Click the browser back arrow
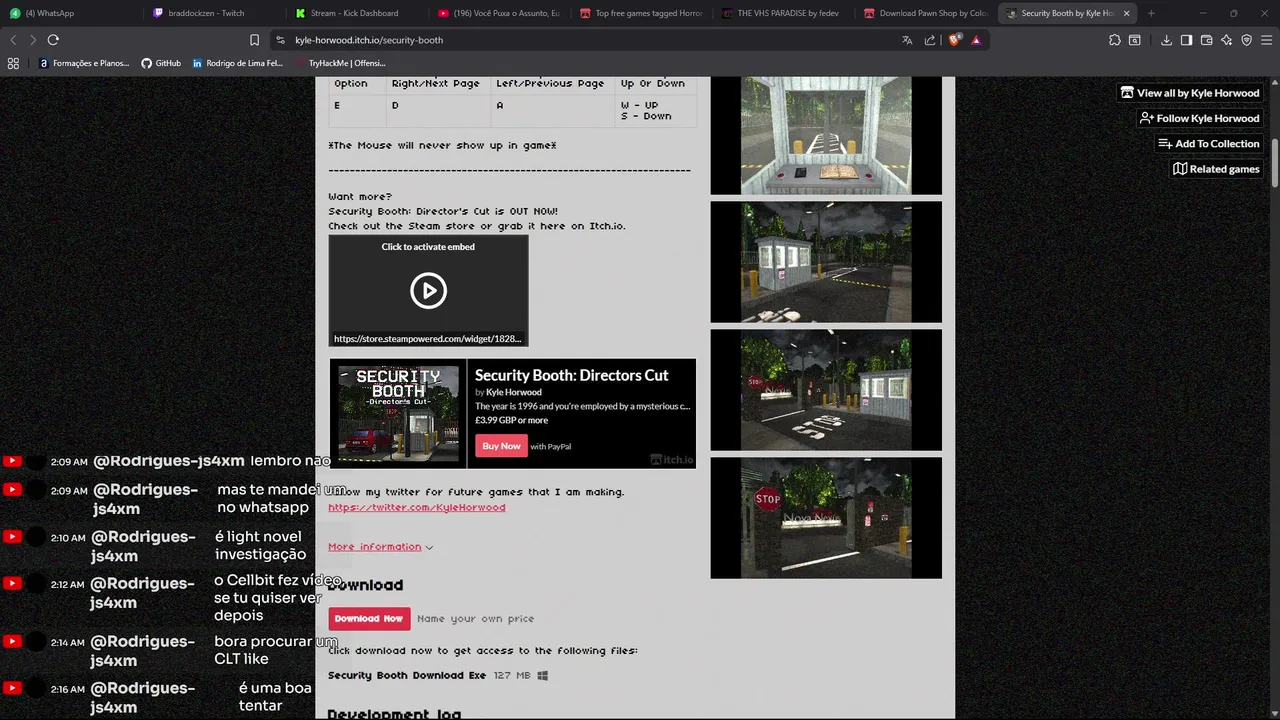The width and height of the screenshot is (1280, 720). tap(13, 40)
